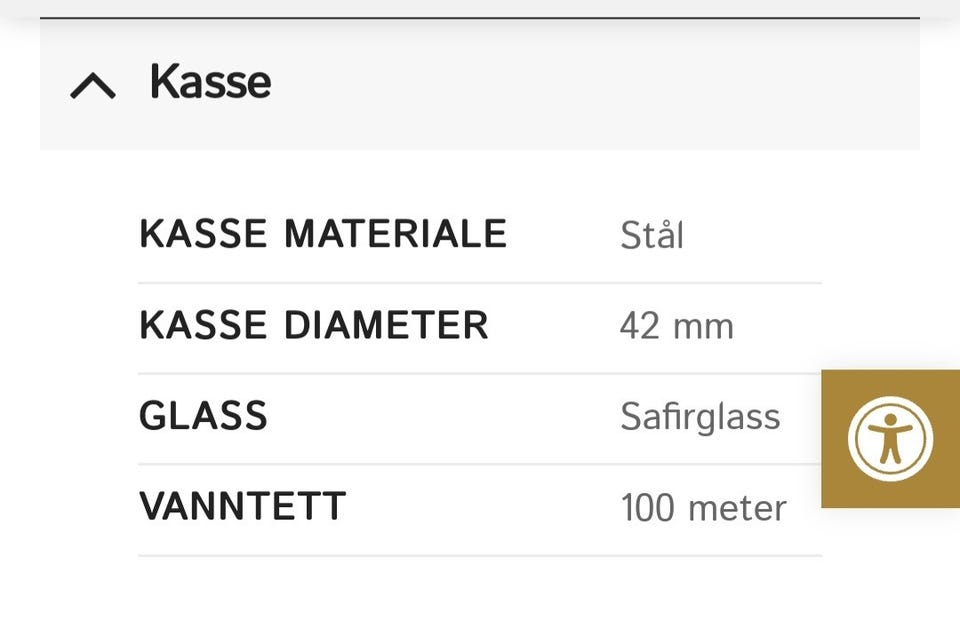Click the 42 mm diameter value

click(x=677, y=326)
